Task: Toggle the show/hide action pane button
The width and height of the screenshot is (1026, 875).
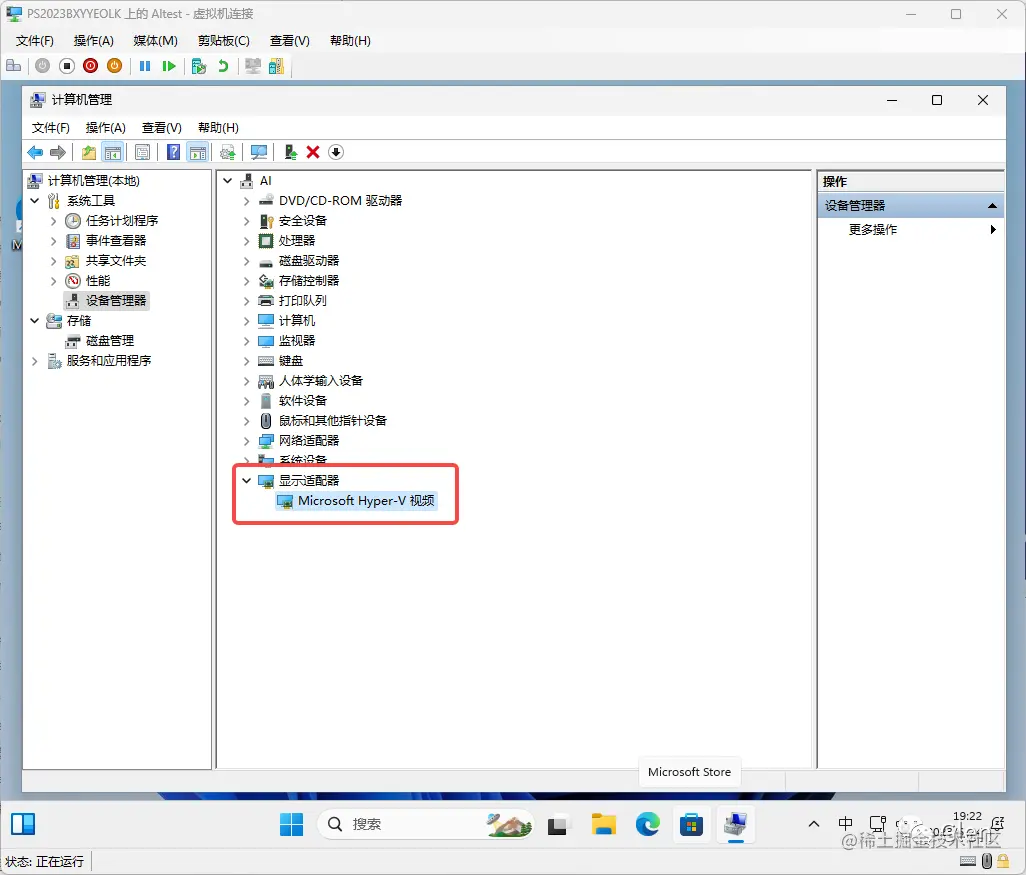Action: 198,152
